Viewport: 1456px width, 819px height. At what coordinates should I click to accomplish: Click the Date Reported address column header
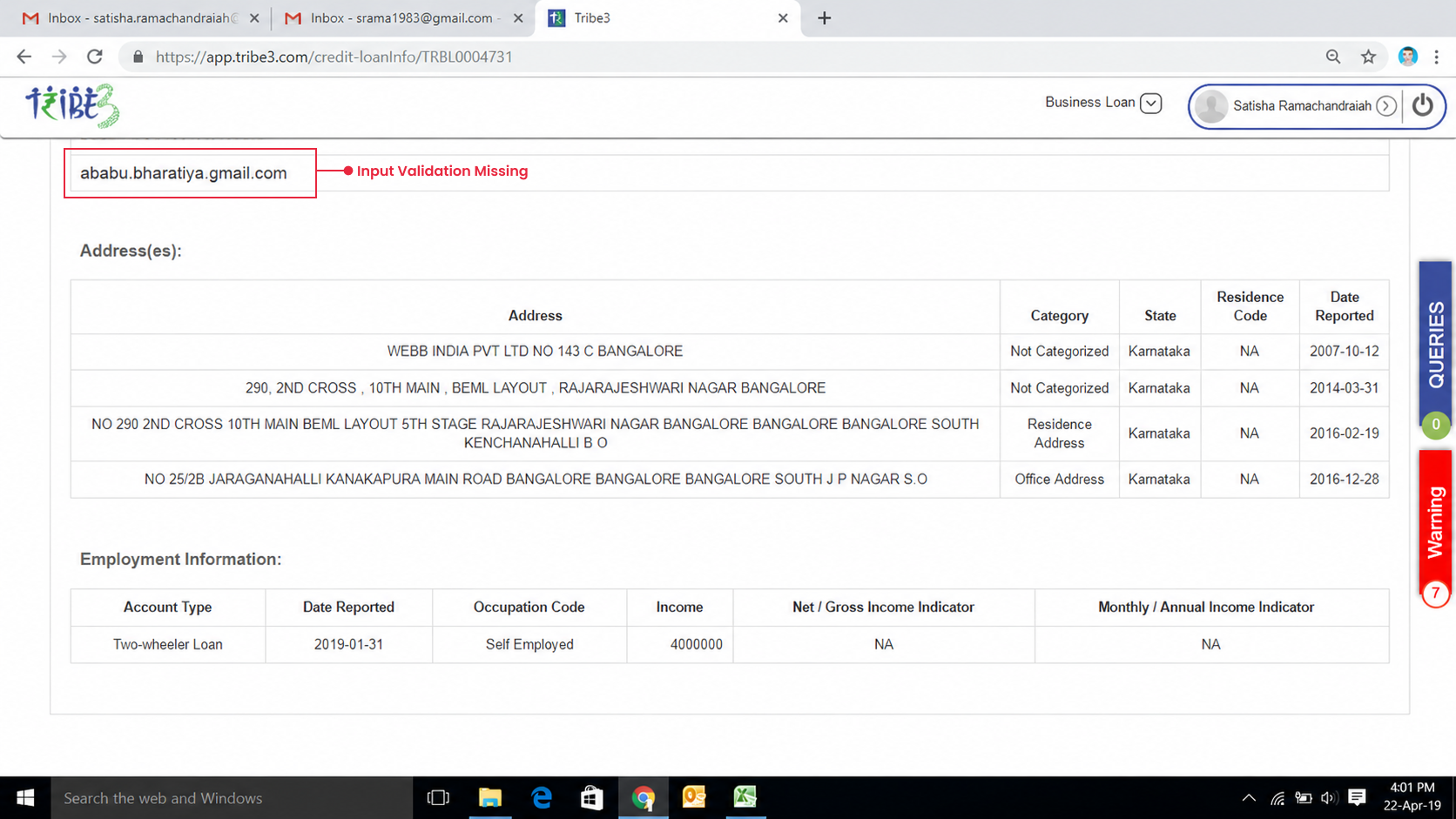[x=1344, y=306]
